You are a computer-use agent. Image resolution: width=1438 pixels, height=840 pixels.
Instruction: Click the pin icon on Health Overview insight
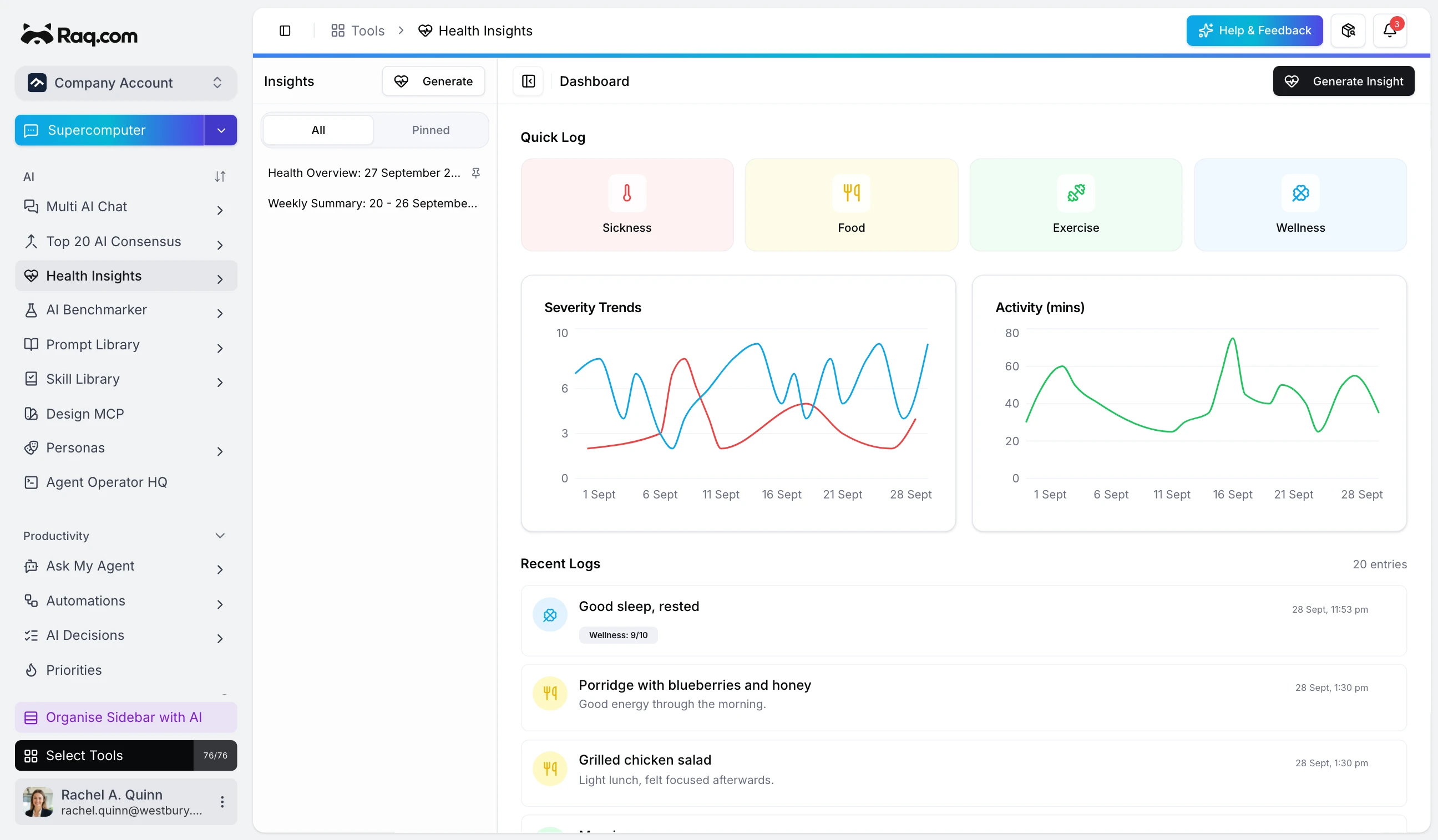point(475,173)
